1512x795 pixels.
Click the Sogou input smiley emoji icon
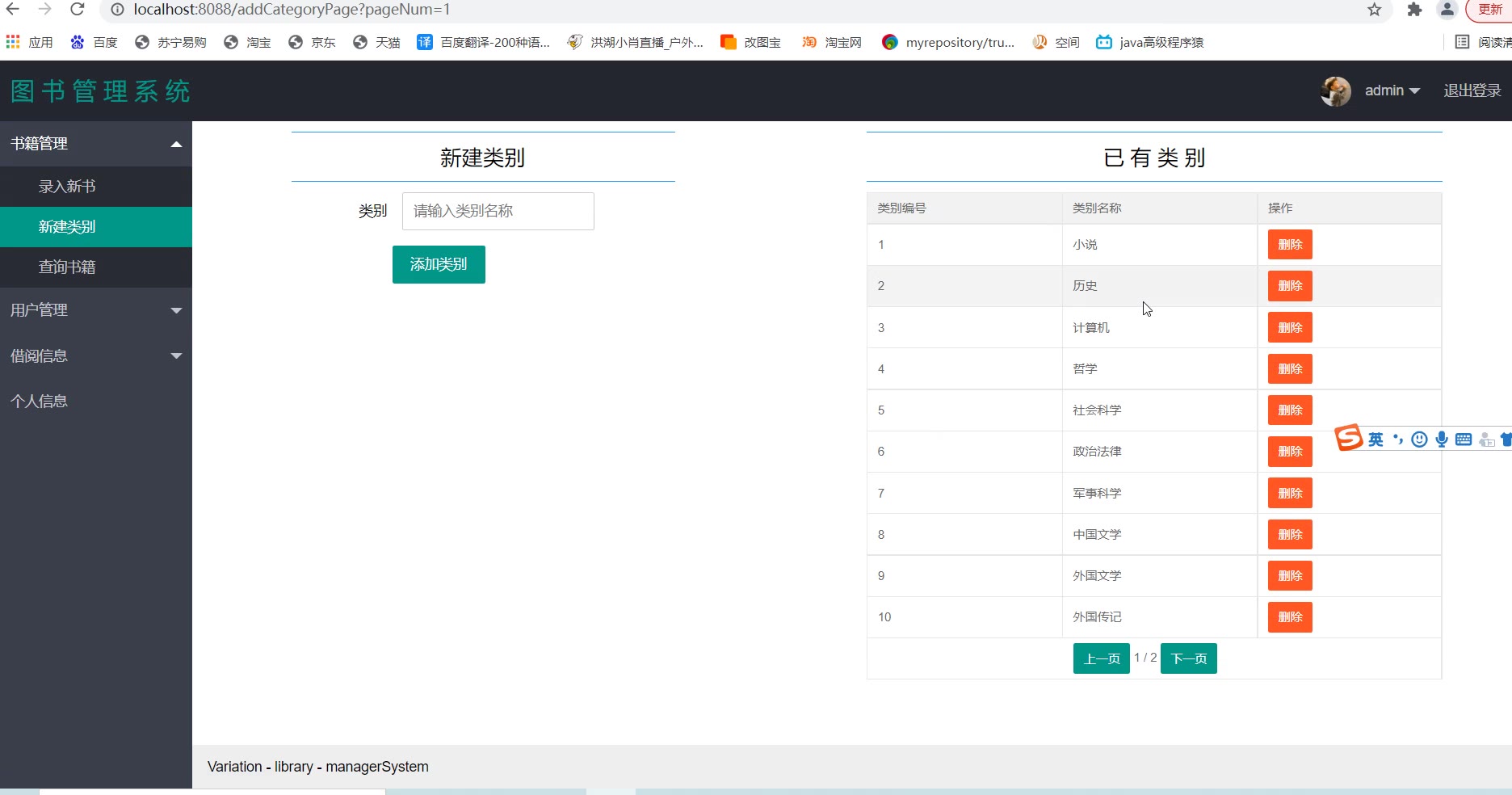point(1419,439)
